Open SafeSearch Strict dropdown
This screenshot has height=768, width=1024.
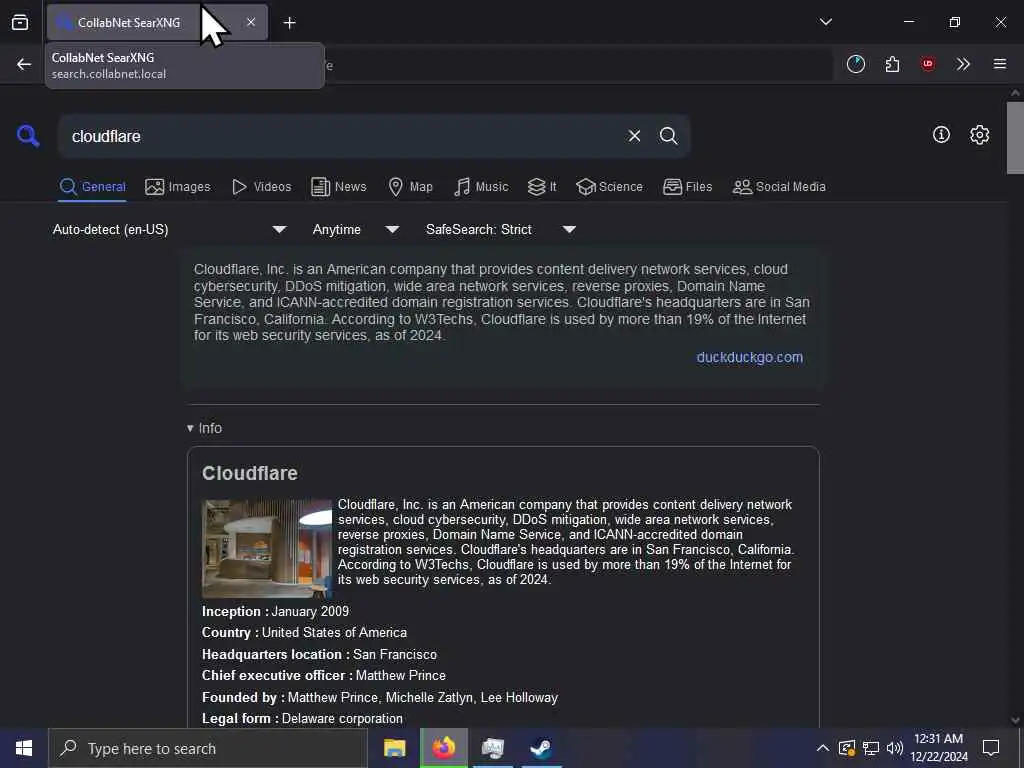(500, 229)
